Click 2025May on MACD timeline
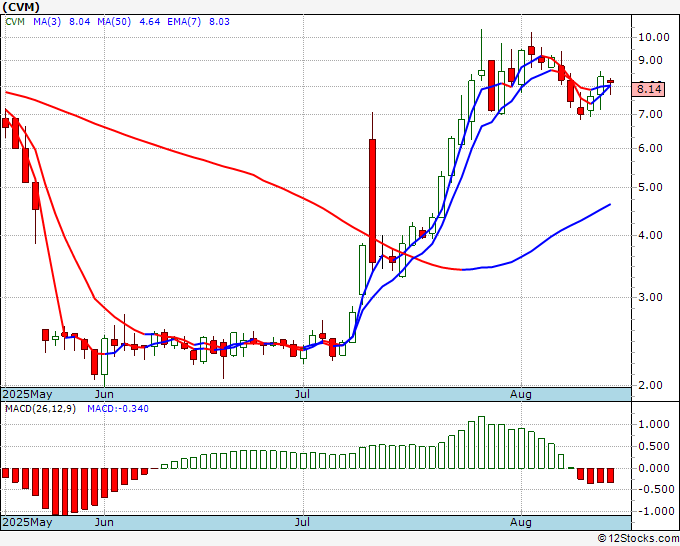 (27, 522)
